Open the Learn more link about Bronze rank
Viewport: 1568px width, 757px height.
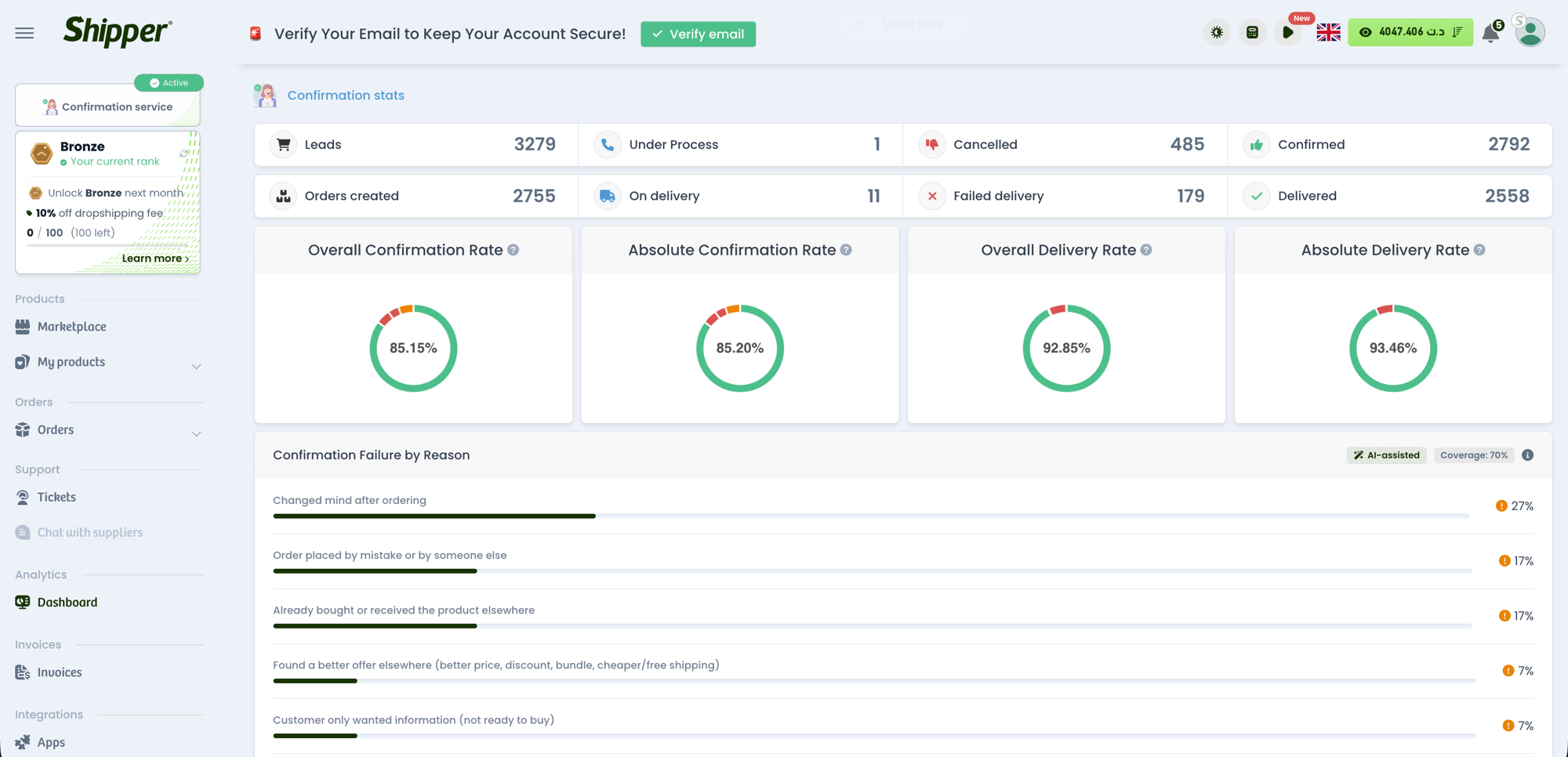(155, 258)
